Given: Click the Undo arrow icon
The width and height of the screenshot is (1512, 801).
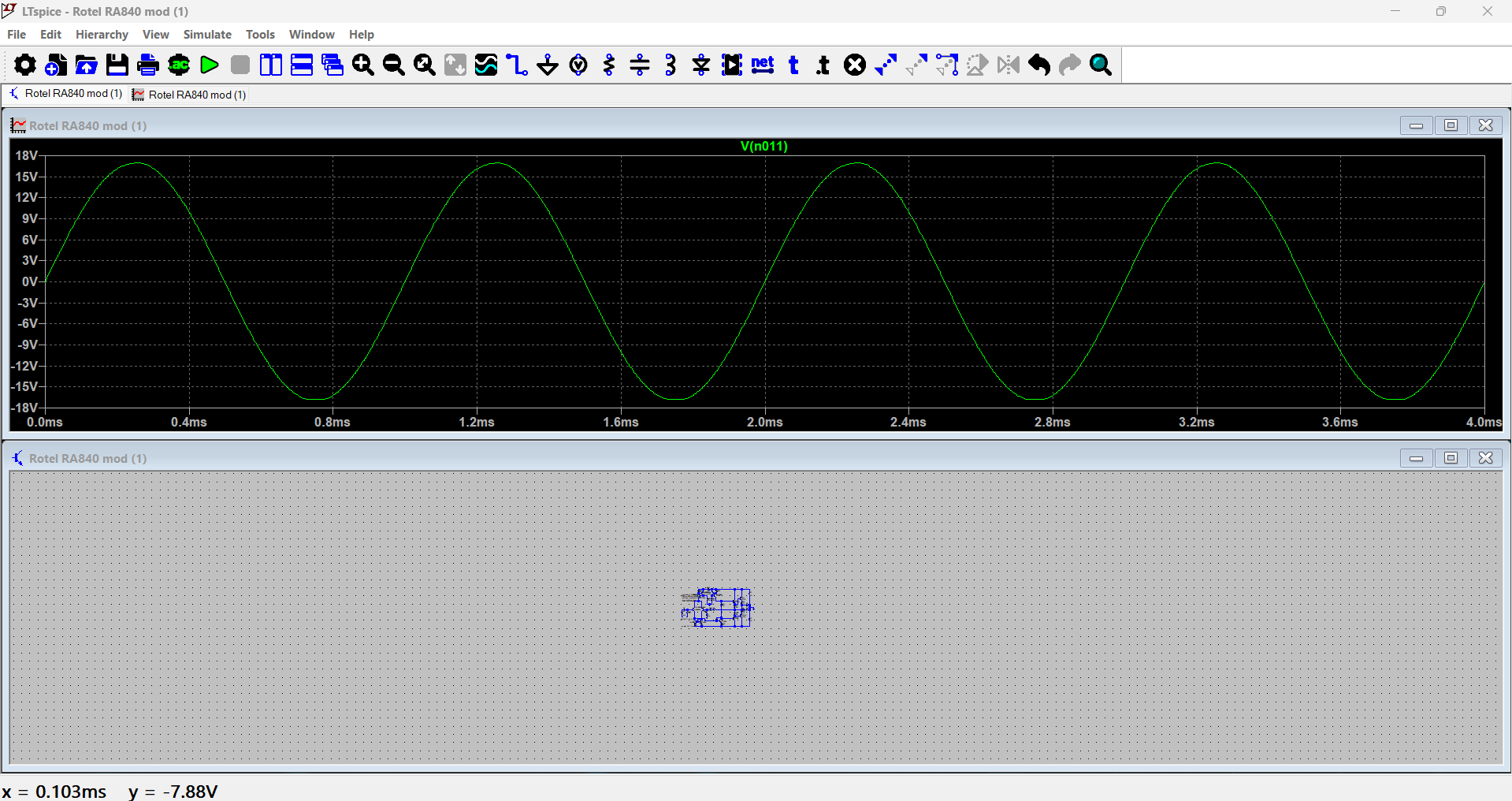Looking at the screenshot, I should [1039, 65].
